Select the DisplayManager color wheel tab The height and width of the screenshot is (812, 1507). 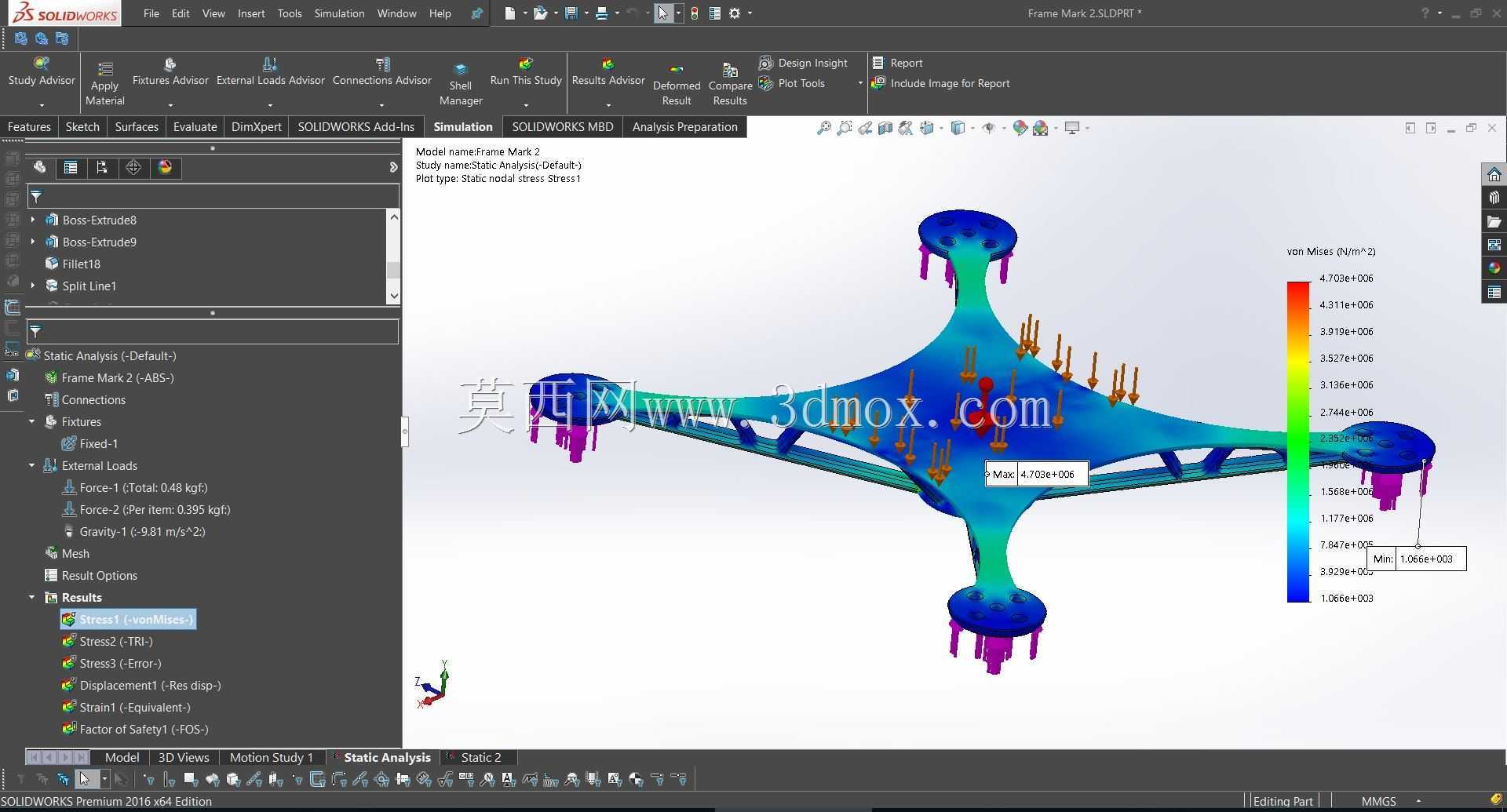pos(165,167)
